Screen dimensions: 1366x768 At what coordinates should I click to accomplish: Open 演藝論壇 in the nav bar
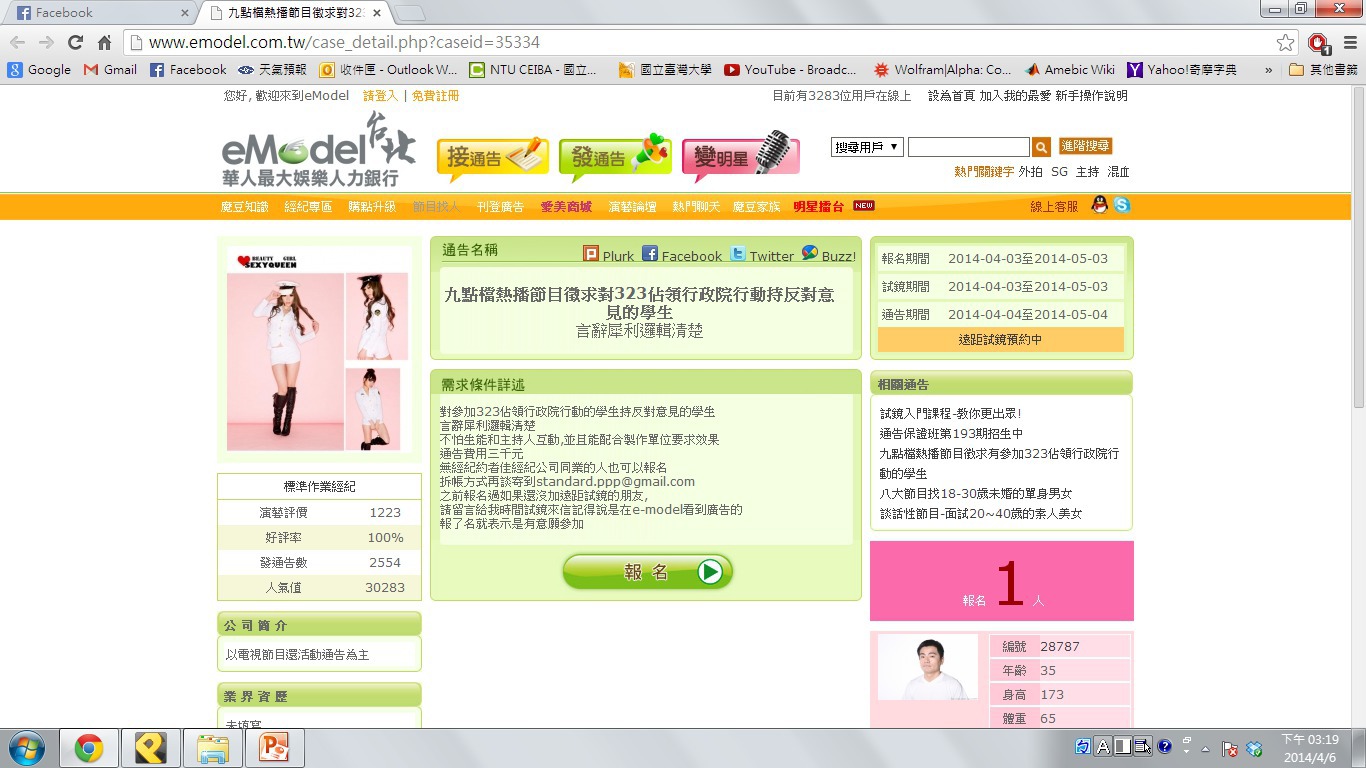click(x=632, y=207)
